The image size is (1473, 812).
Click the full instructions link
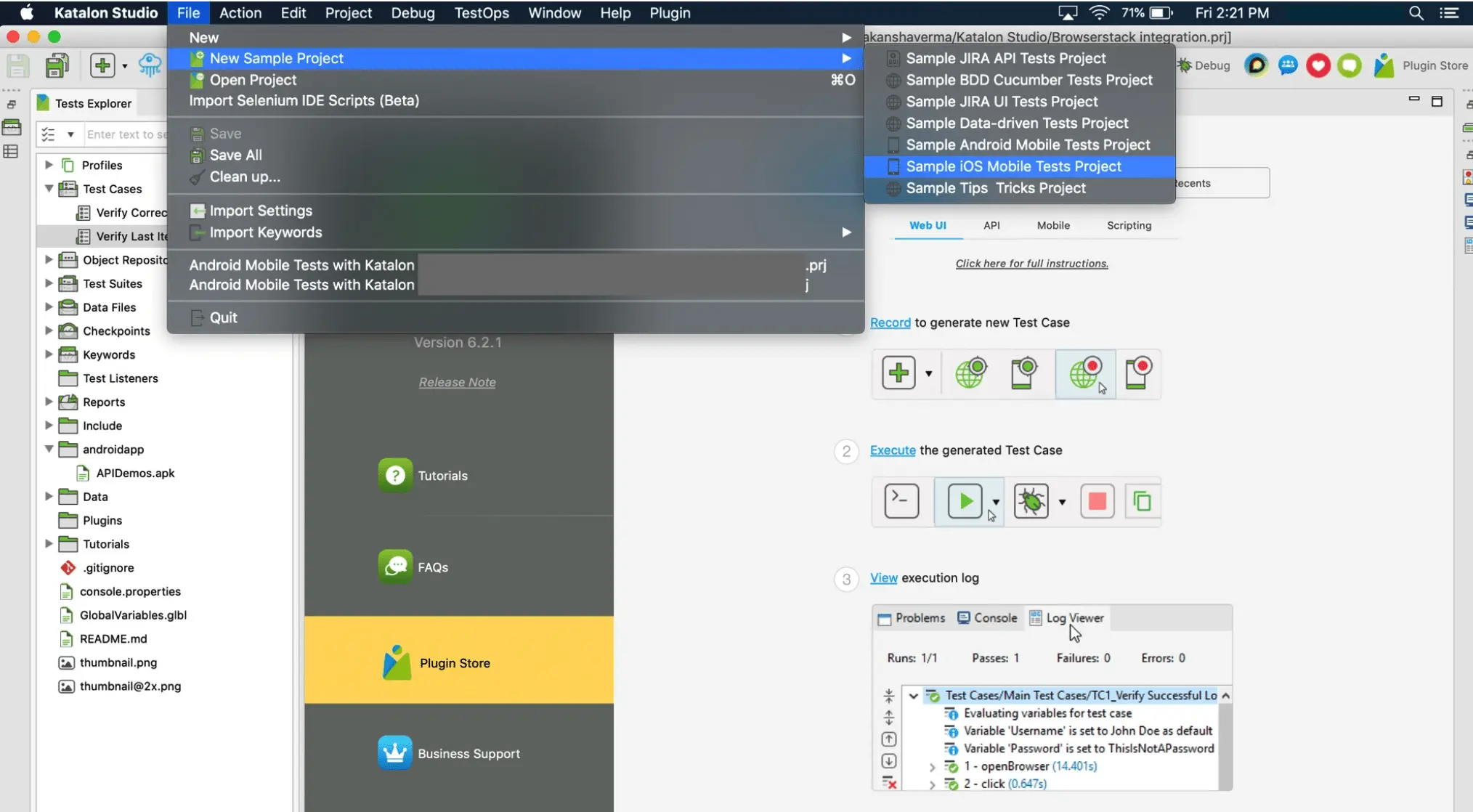tap(1031, 264)
